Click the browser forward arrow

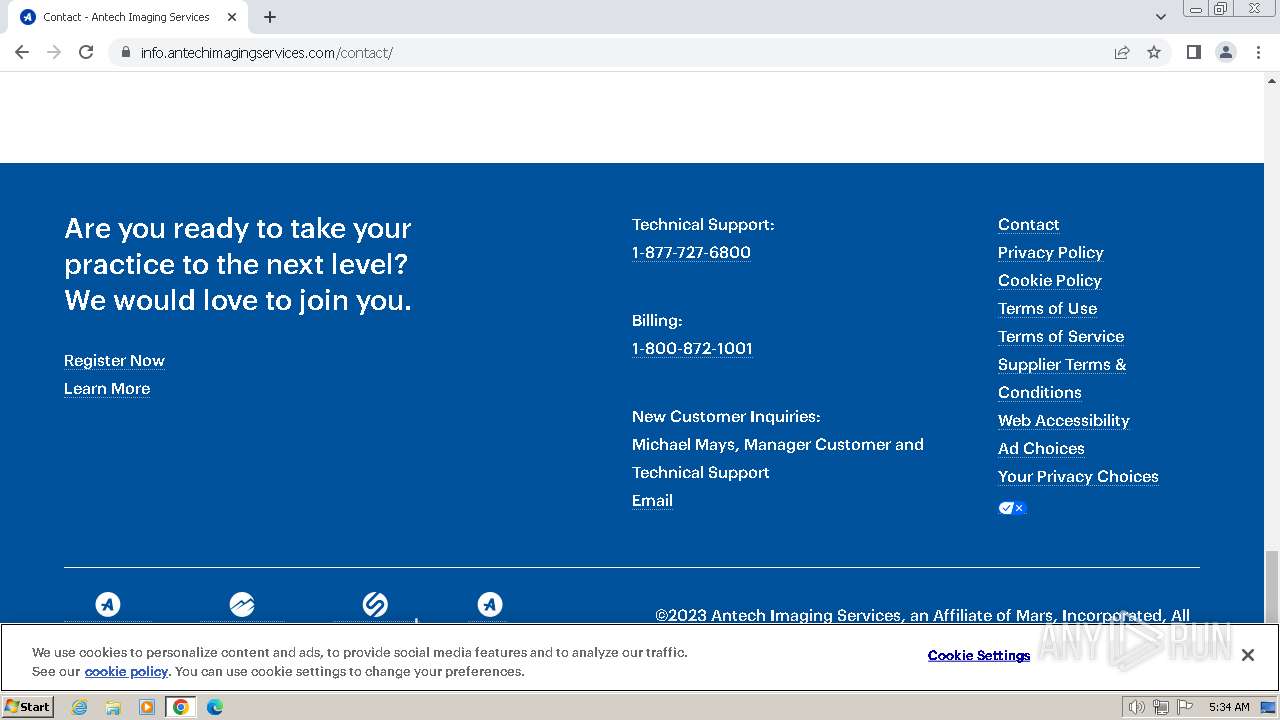coord(54,52)
